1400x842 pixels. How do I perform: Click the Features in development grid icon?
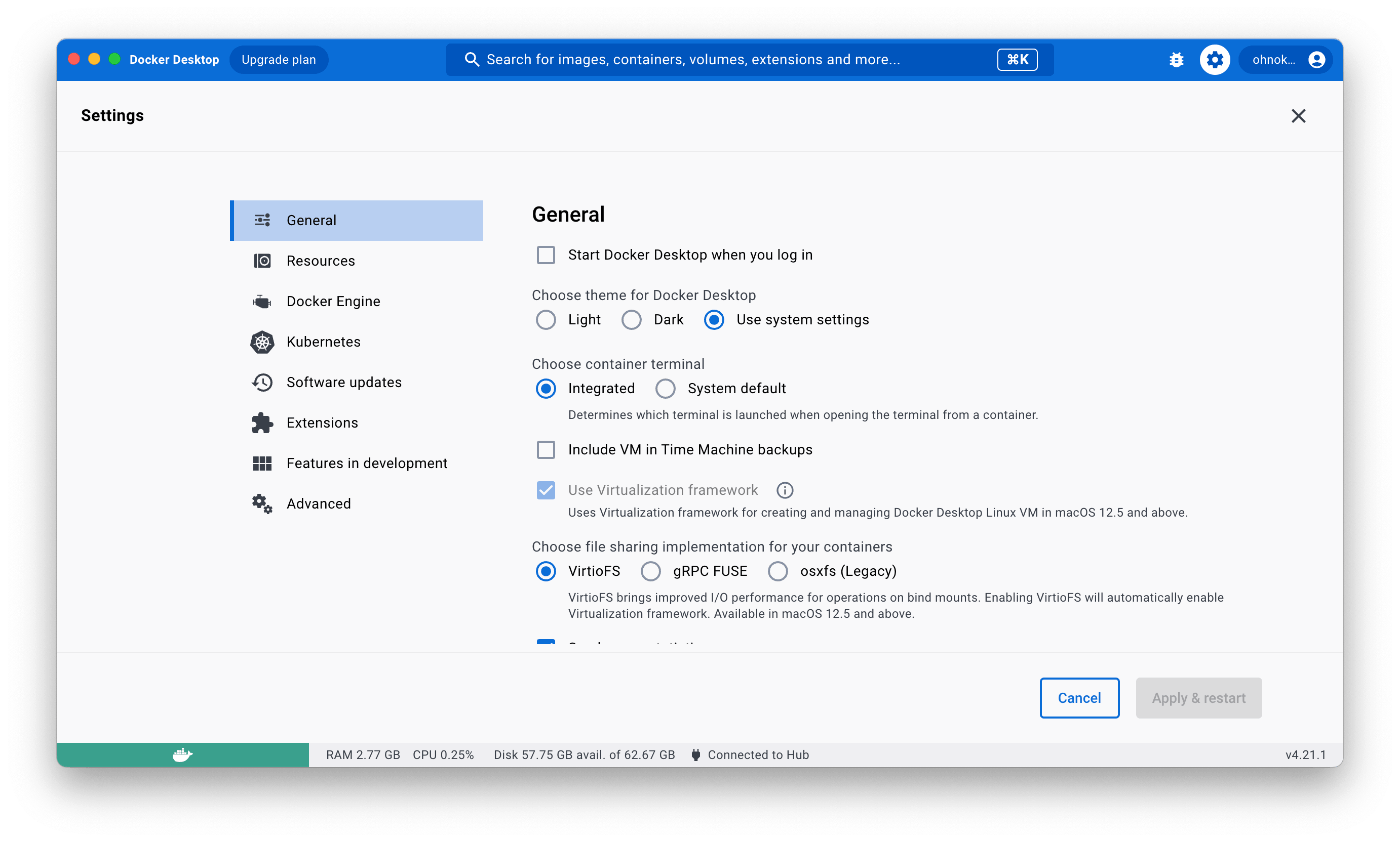(262, 463)
